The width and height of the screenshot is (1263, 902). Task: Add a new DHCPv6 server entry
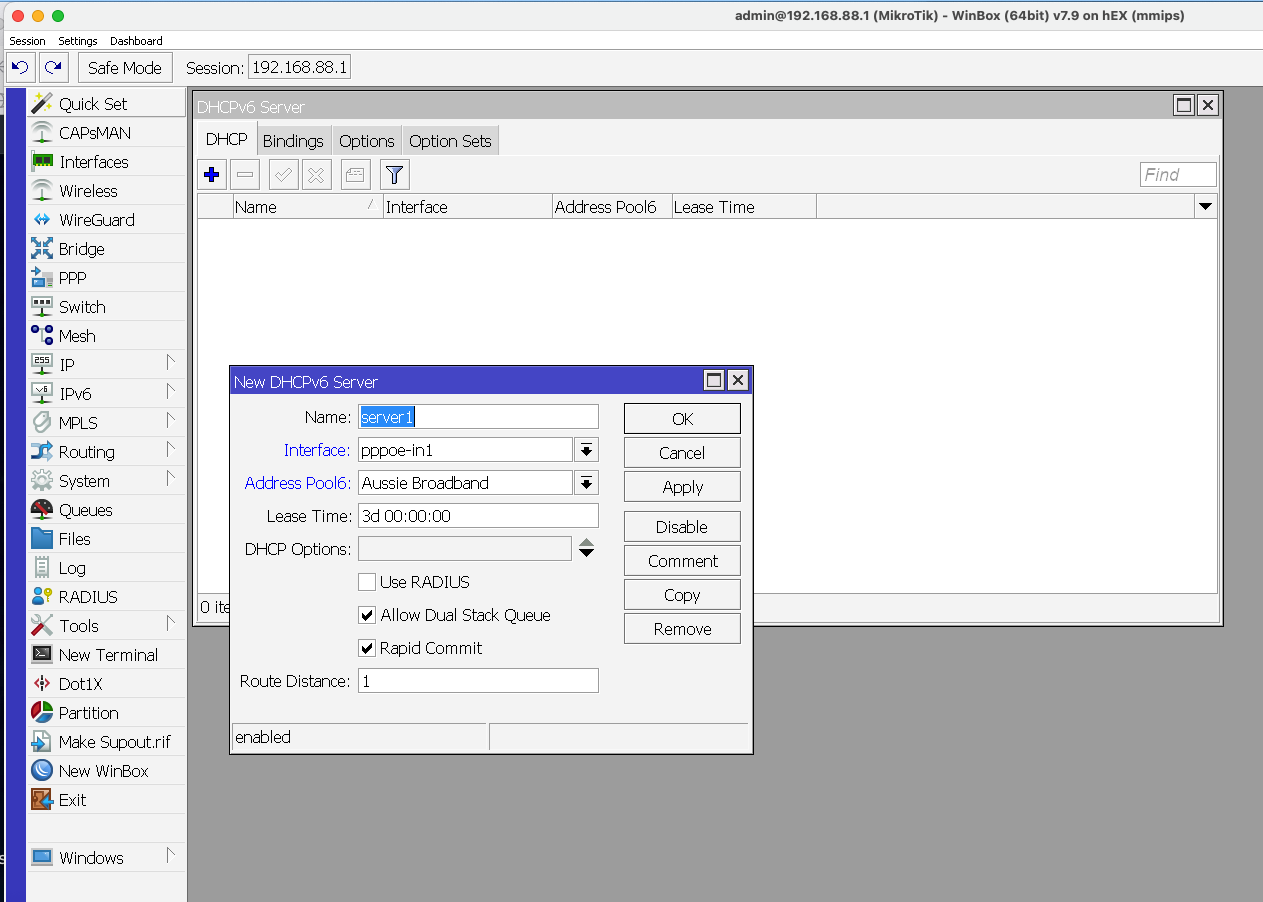point(211,174)
